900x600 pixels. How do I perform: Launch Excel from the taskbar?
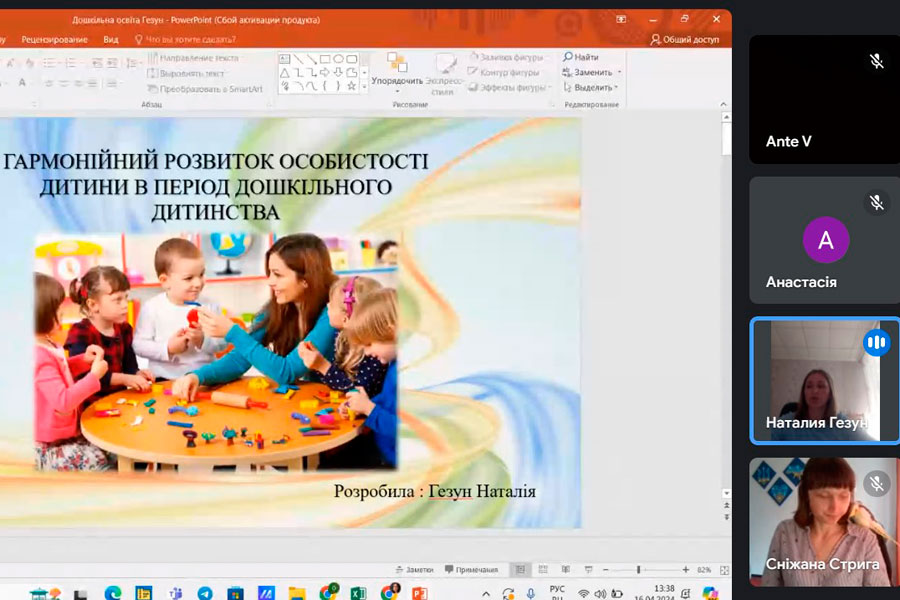click(x=358, y=593)
